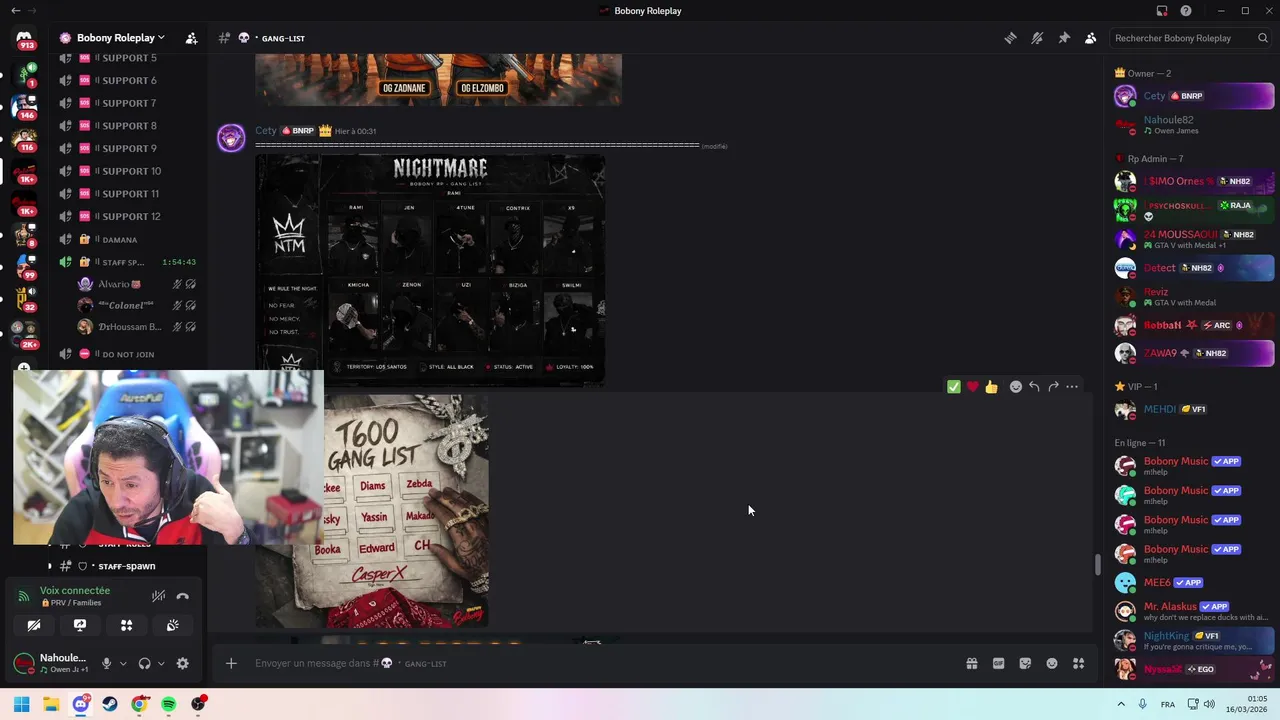
Task: Open add reaction emoji picker on message
Action: (1015, 387)
